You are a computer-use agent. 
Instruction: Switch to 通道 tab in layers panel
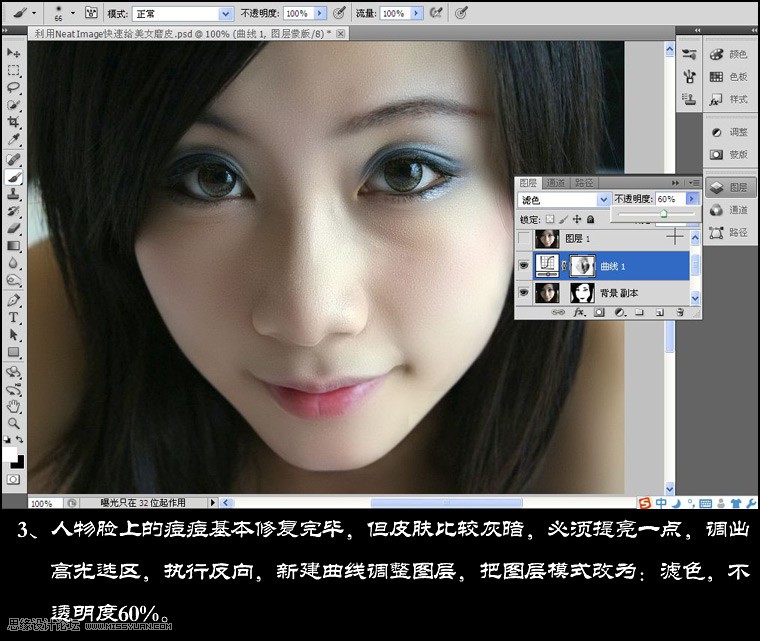pos(555,183)
